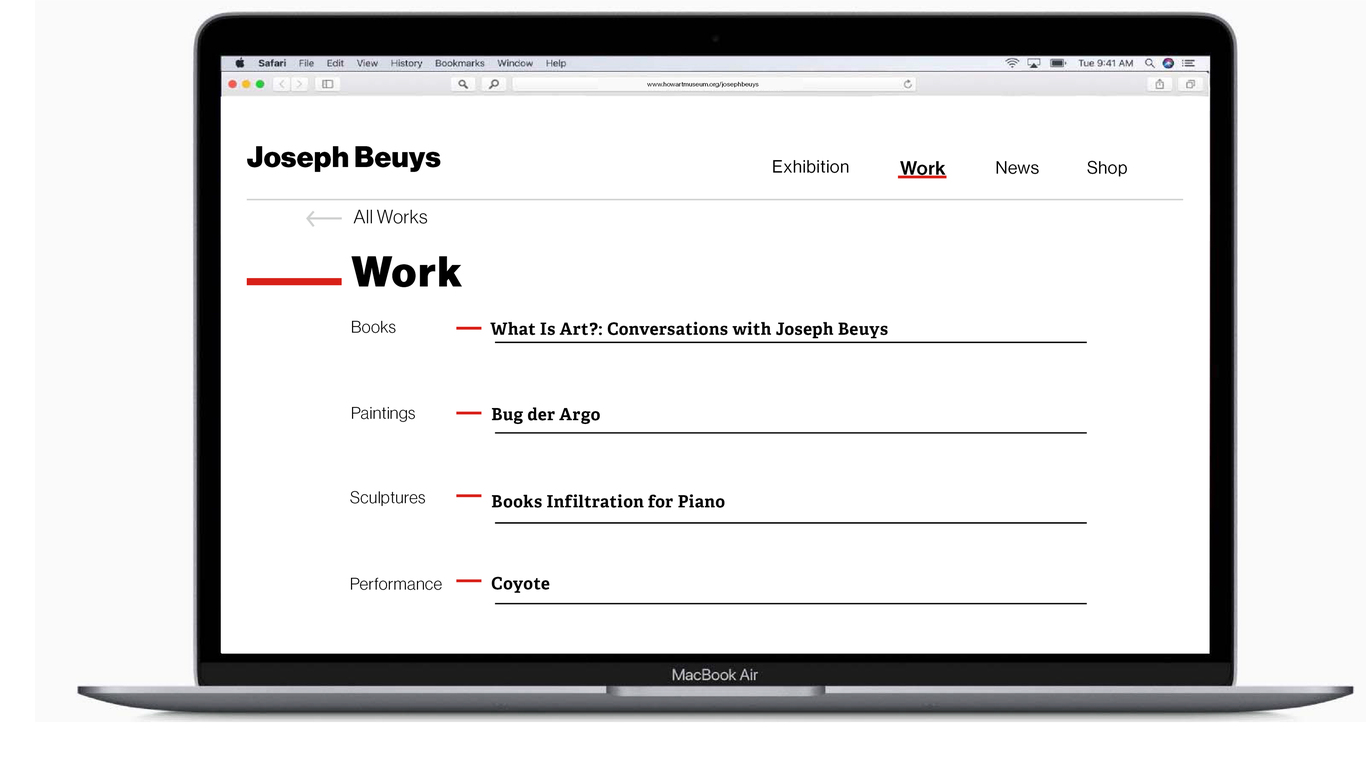Go forward with Safari forward arrow
This screenshot has width=1366, height=776.
click(x=299, y=84)
